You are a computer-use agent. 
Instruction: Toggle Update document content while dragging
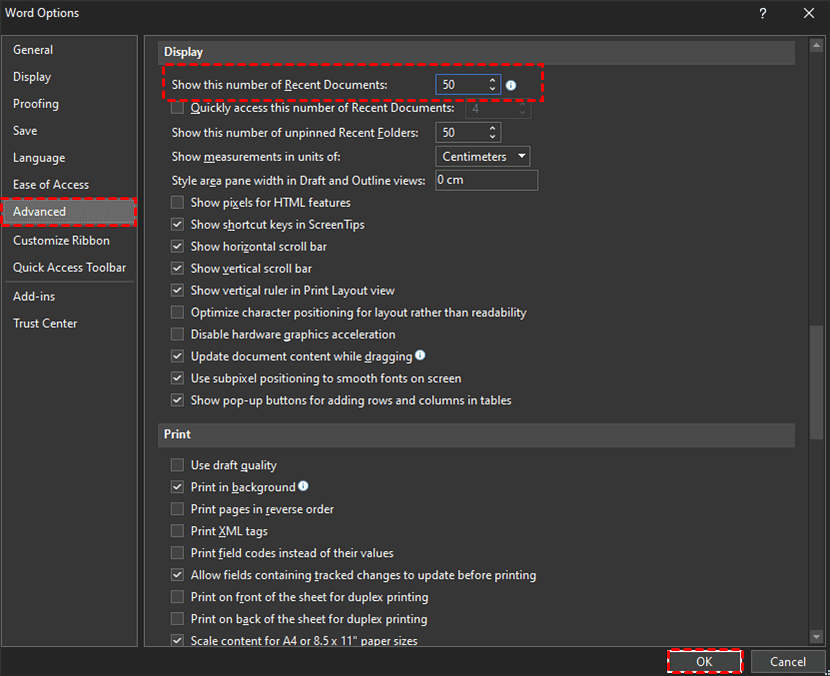coord(177,356)
